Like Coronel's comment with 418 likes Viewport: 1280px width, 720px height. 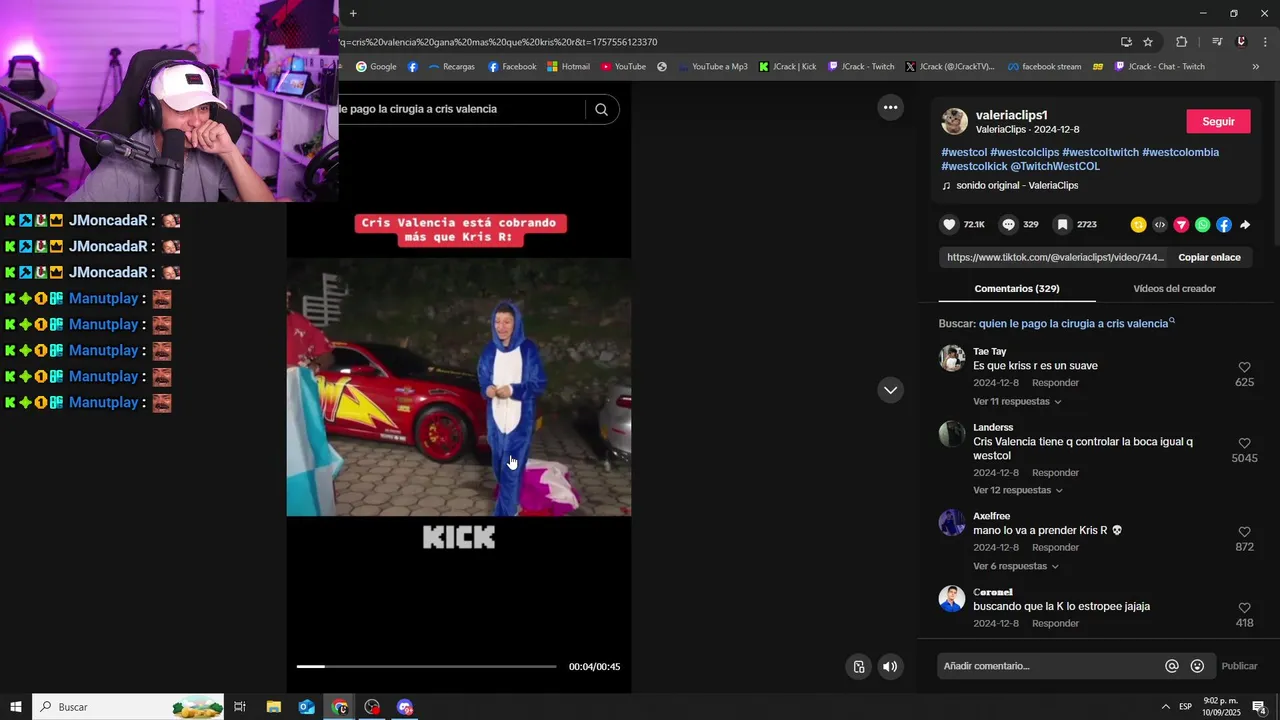pos(1244,608)
